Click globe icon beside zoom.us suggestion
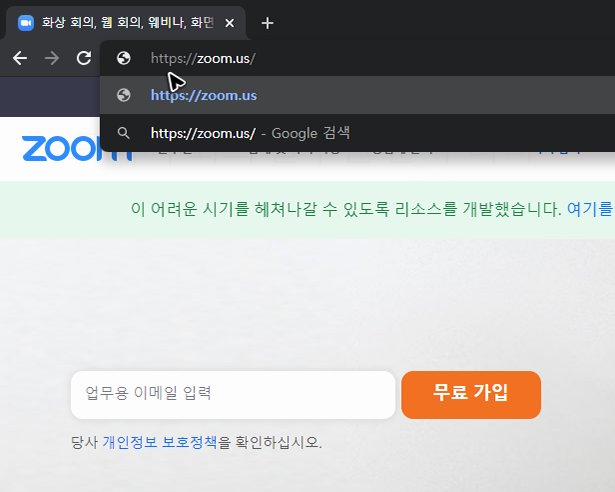 pos(124,95)
